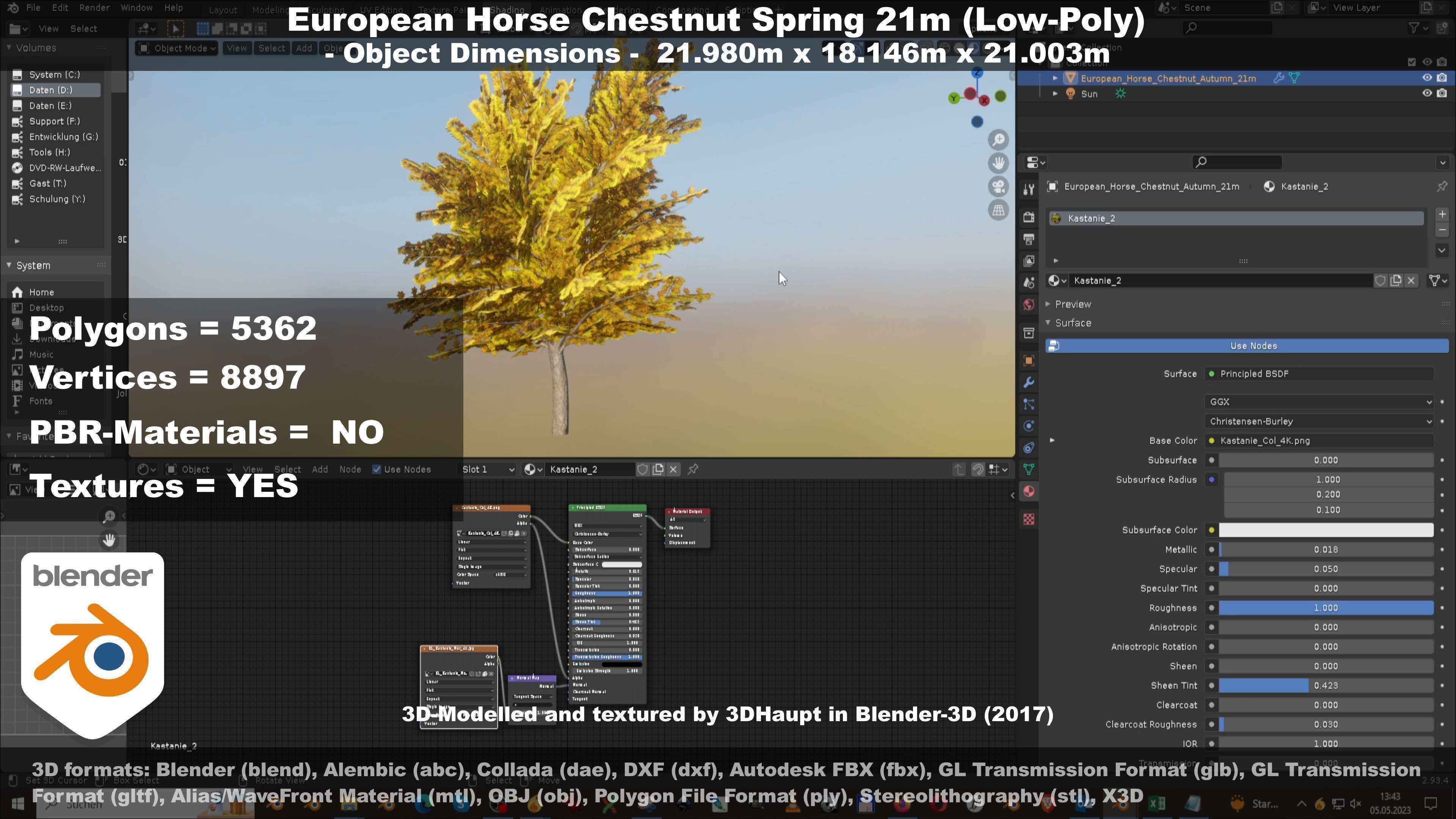The height and width of the screenshot is (819, 1456).
Task: Click the Roughness slider
Action: pyautogui.click(x=1326, y=608)
